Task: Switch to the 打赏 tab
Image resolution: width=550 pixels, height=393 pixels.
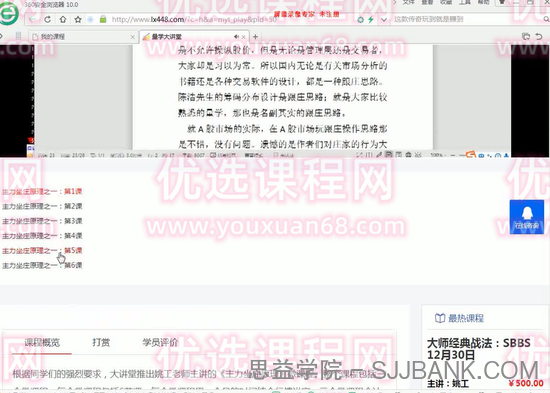Action: coord(101,342)
